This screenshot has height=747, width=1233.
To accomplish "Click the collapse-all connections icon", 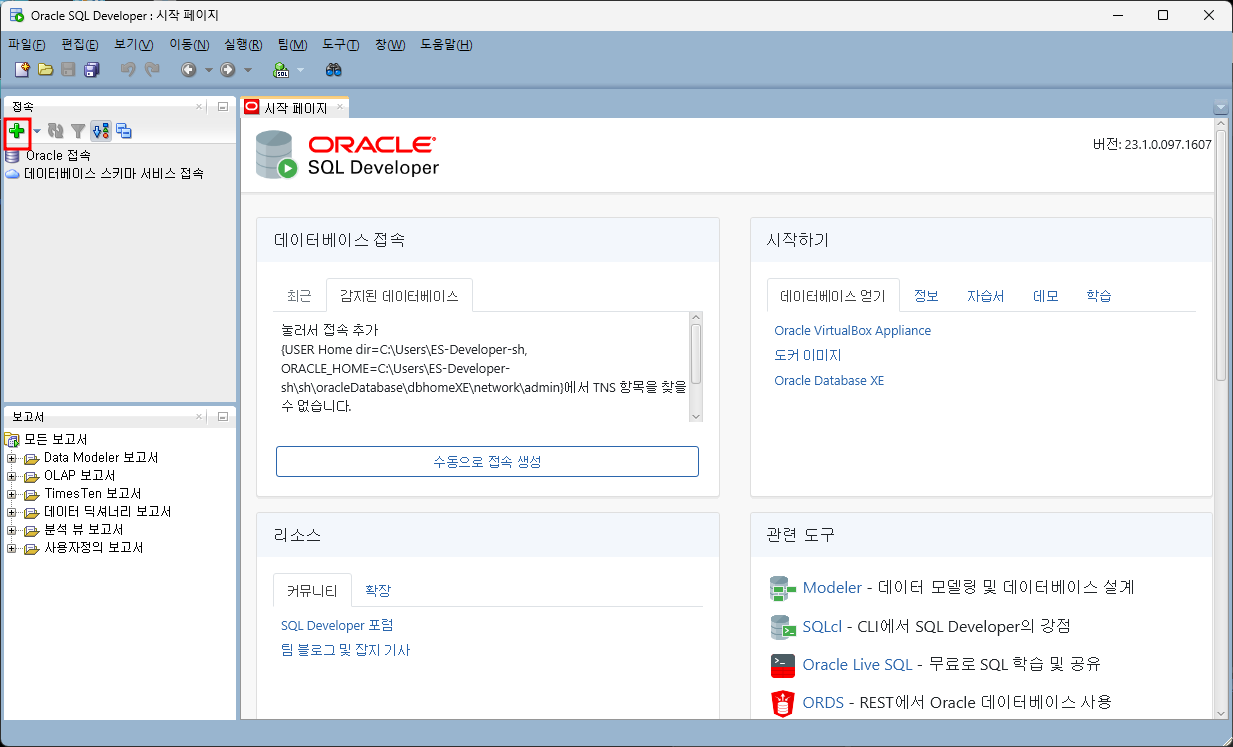I will tap(124, 130).
